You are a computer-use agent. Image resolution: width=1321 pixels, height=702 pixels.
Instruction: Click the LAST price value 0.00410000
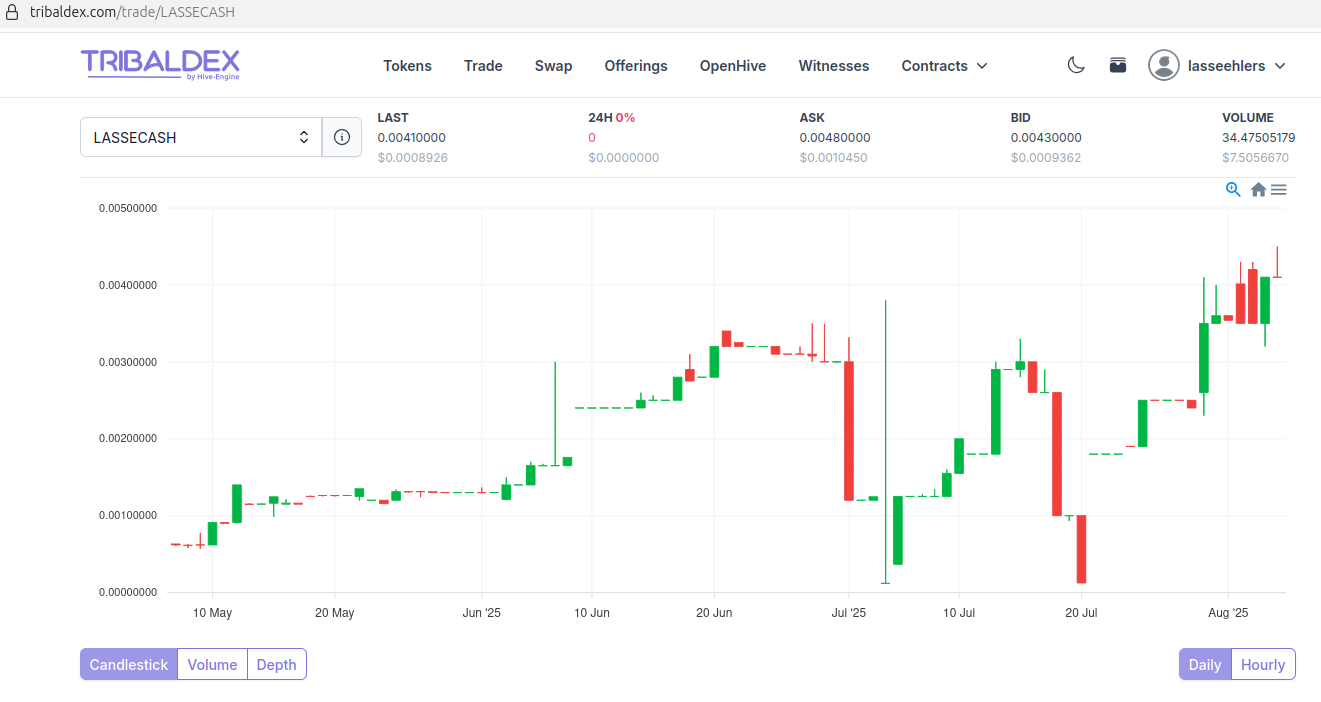412,138
